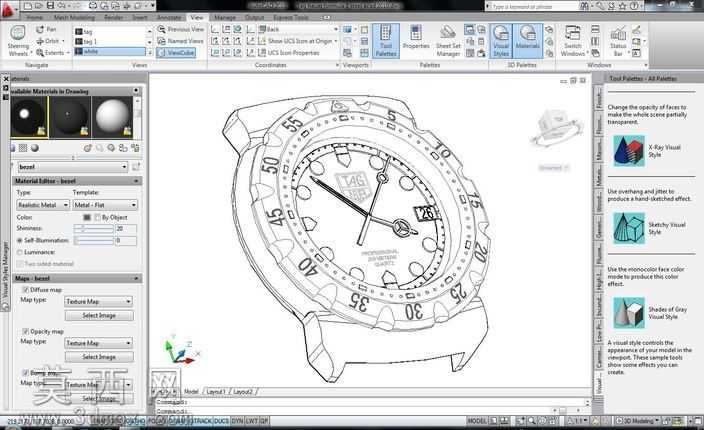Open the Opacity map type dropdown
Image resolution: width=704 pixels, height=430 pixels.
(x=98, y=343)
